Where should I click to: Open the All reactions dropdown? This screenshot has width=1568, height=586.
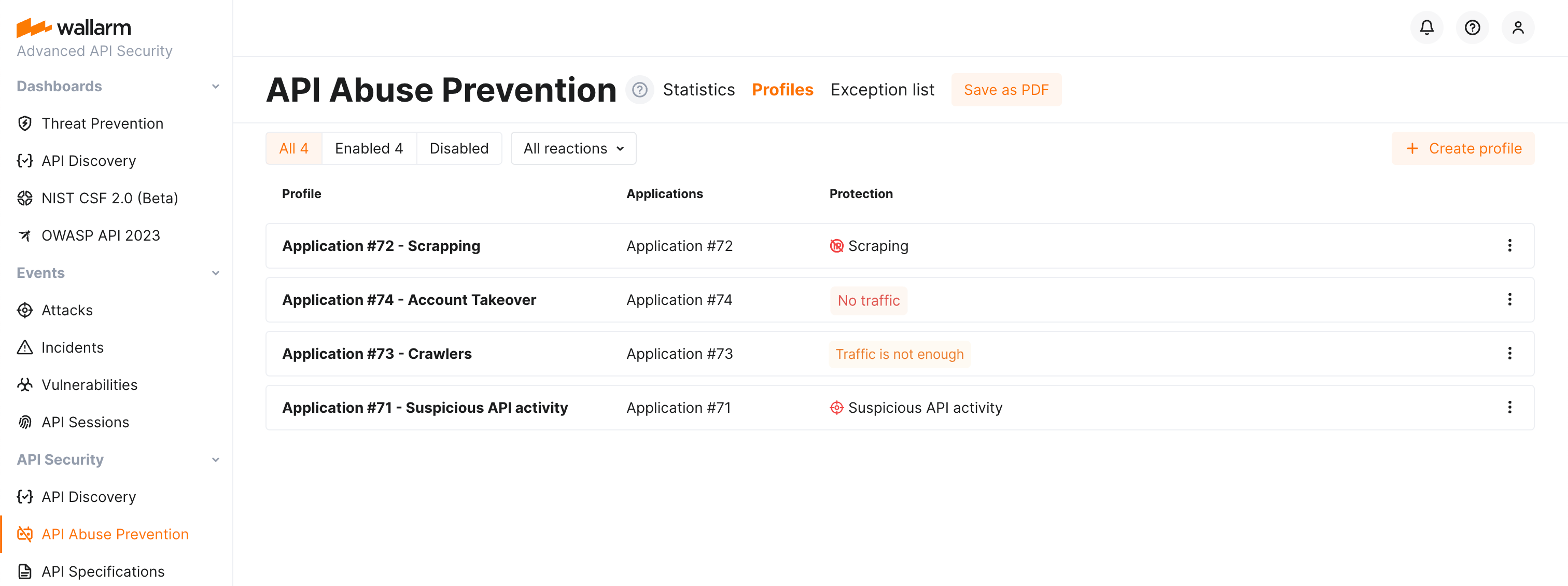click(573, 148)
